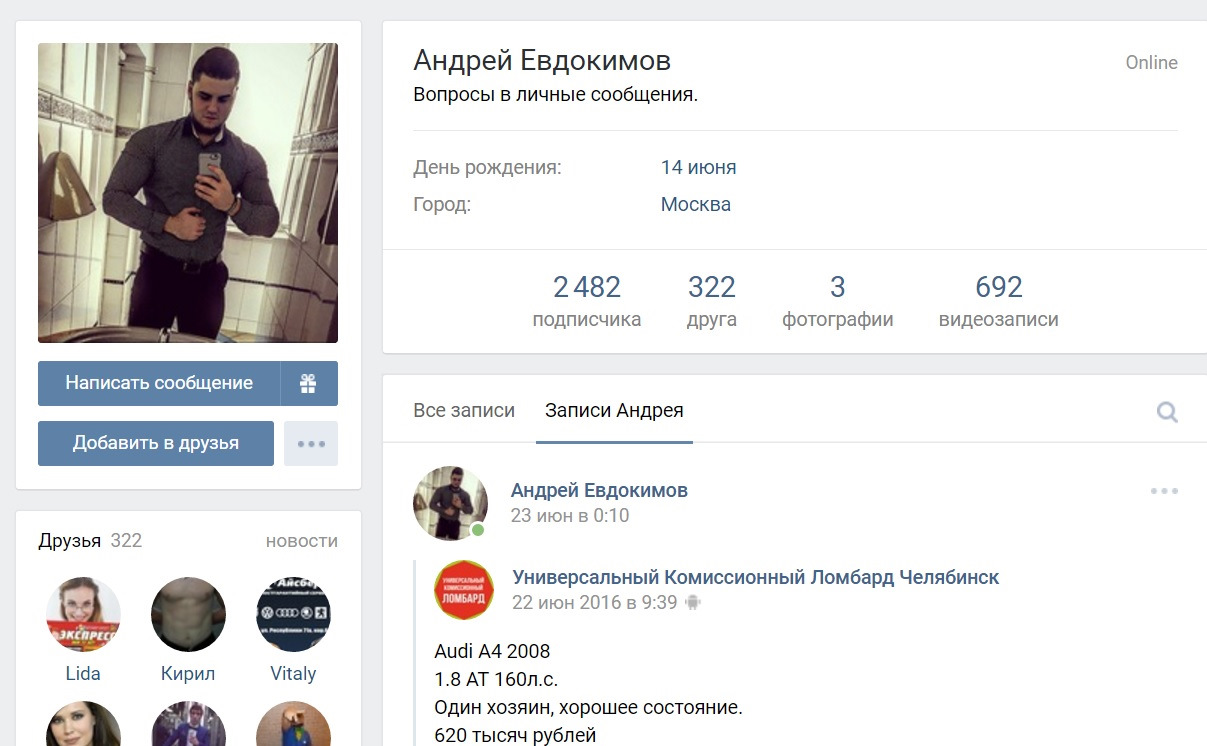View the 3 фотографии counter
1207x746 pixels.
click(838, 302)
